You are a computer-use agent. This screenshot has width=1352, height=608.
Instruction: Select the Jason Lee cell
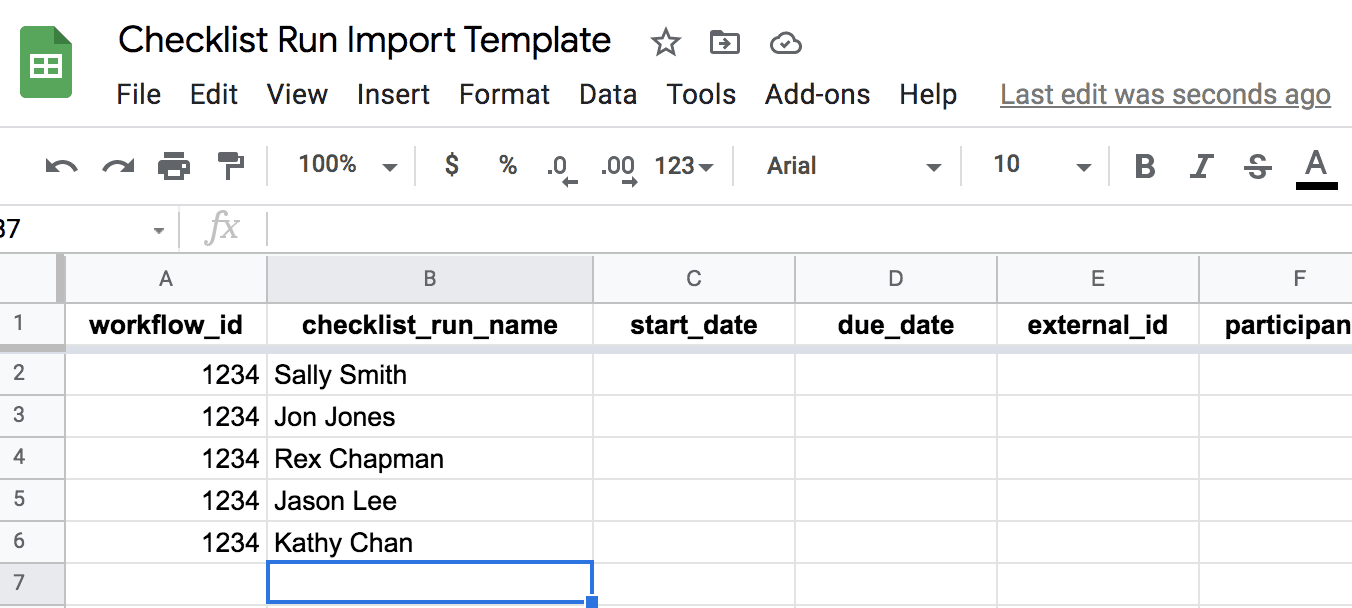point(430,500)
